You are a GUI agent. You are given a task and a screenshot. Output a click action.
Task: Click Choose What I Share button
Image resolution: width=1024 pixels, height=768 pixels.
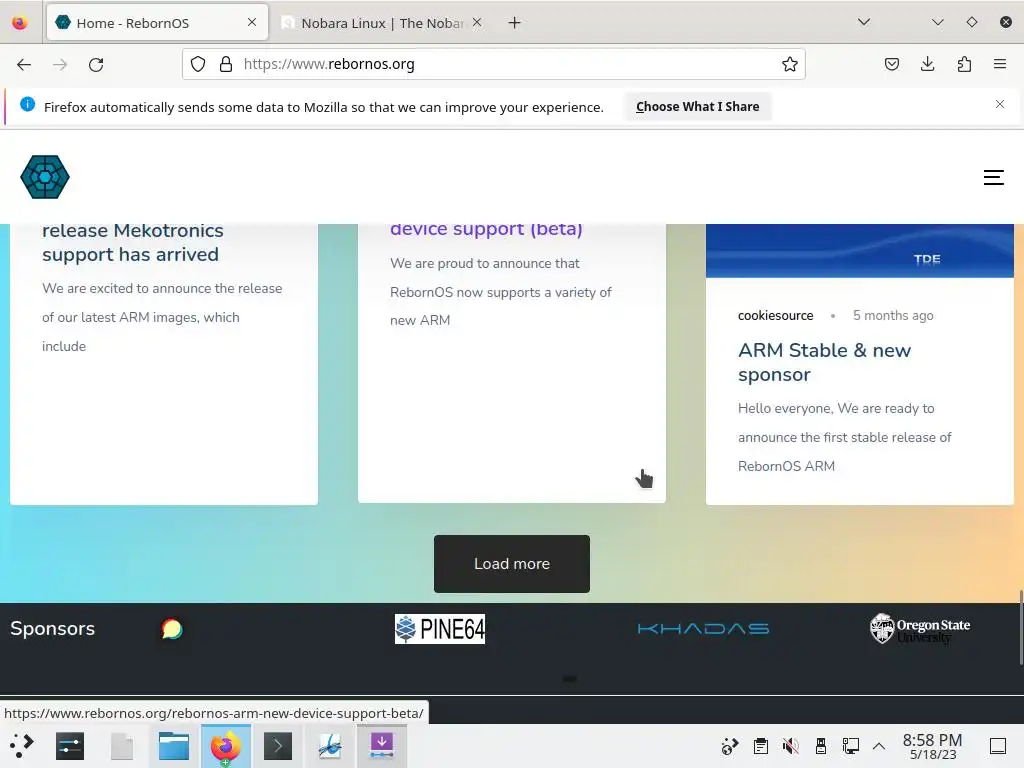coord(697,106)
